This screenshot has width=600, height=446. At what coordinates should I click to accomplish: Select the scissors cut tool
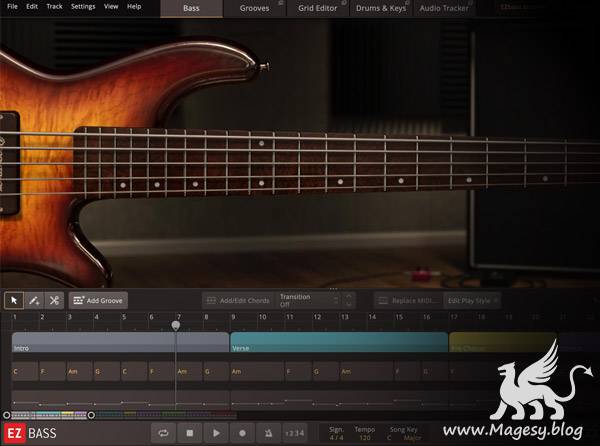click(54, 300)
